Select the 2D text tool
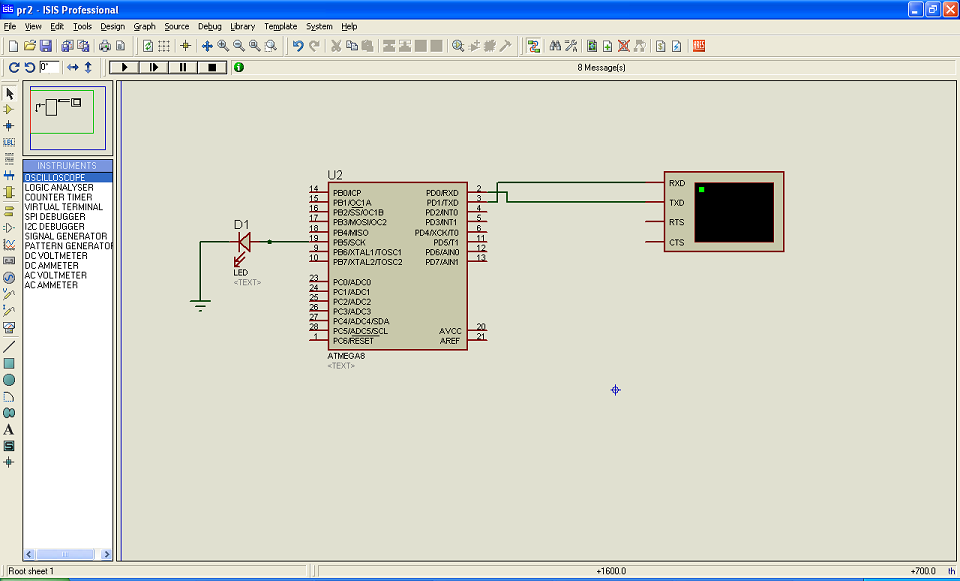 [9, 430]
